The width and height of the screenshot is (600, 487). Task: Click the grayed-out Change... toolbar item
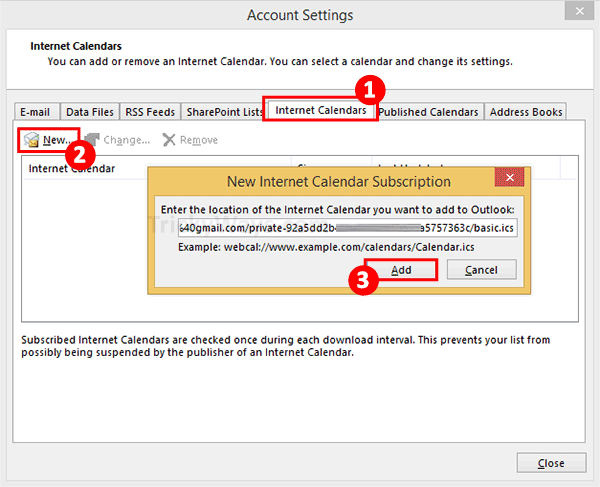tap(118, 140)
